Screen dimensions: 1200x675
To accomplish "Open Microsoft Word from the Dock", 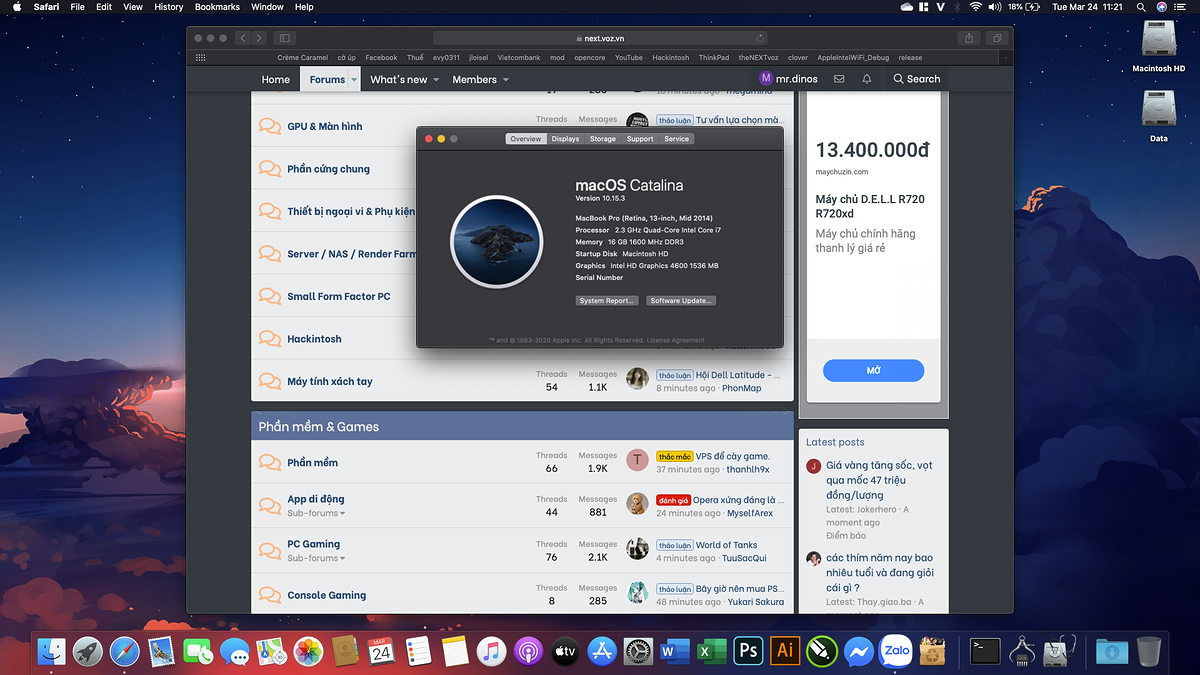I will coord(675,651).
